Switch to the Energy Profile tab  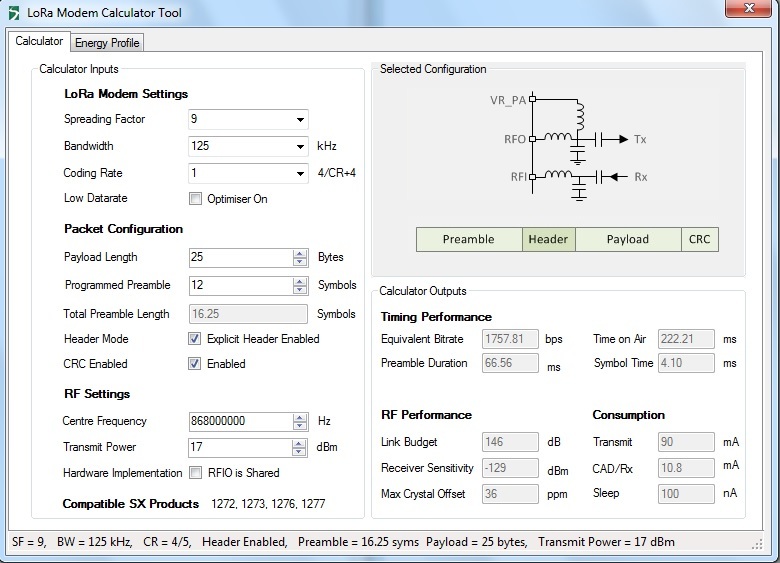tap(107, 43)
